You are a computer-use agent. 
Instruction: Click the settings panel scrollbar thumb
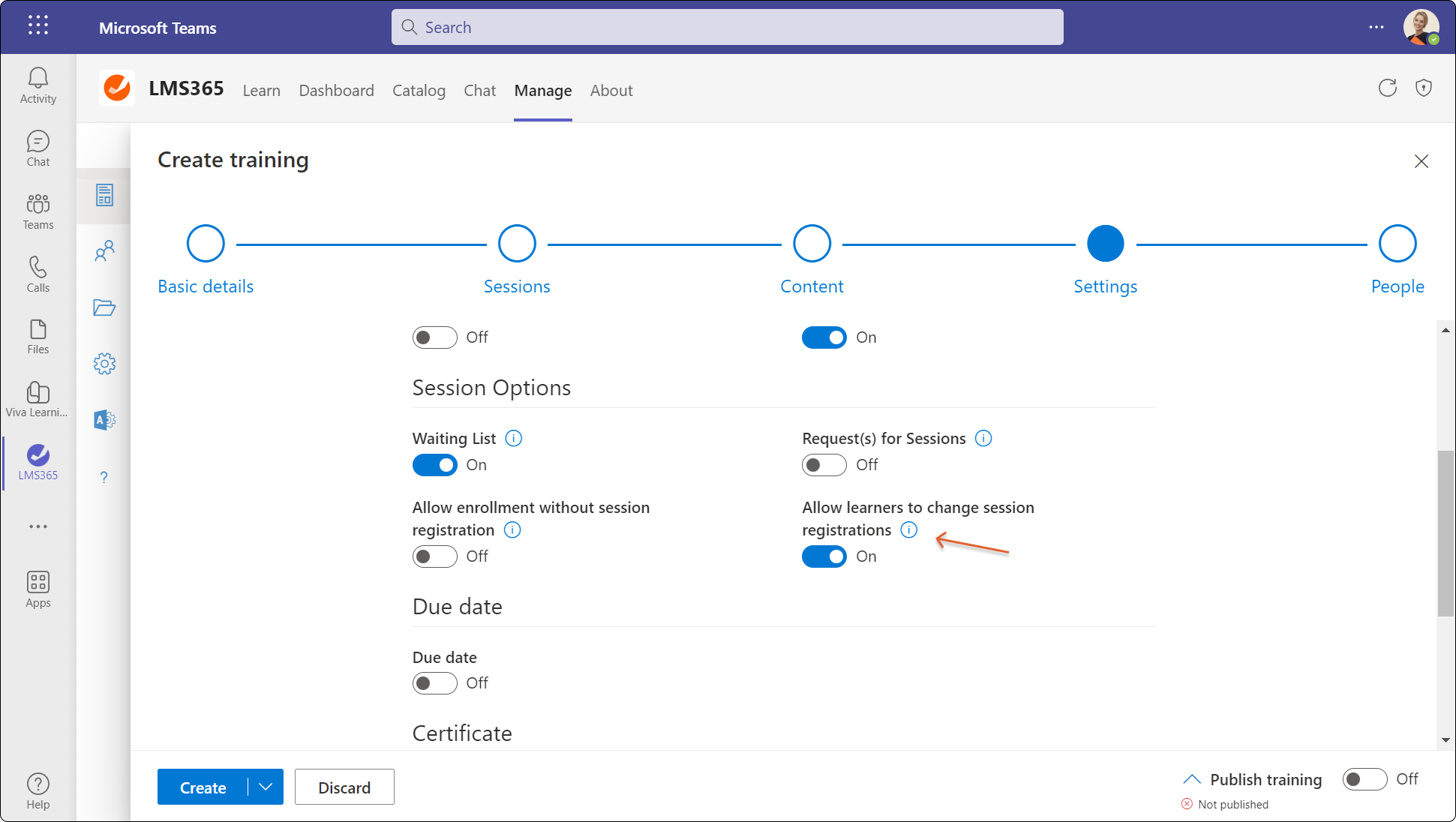pos(1445,533)
